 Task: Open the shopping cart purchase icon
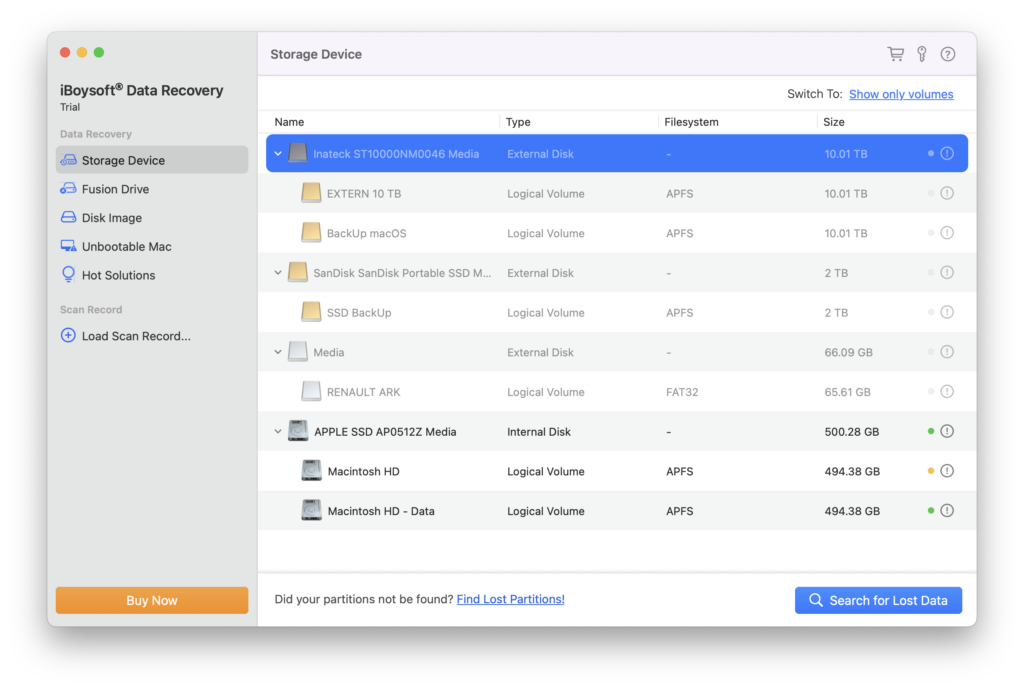pyautogui.click(x=895, y=54)
